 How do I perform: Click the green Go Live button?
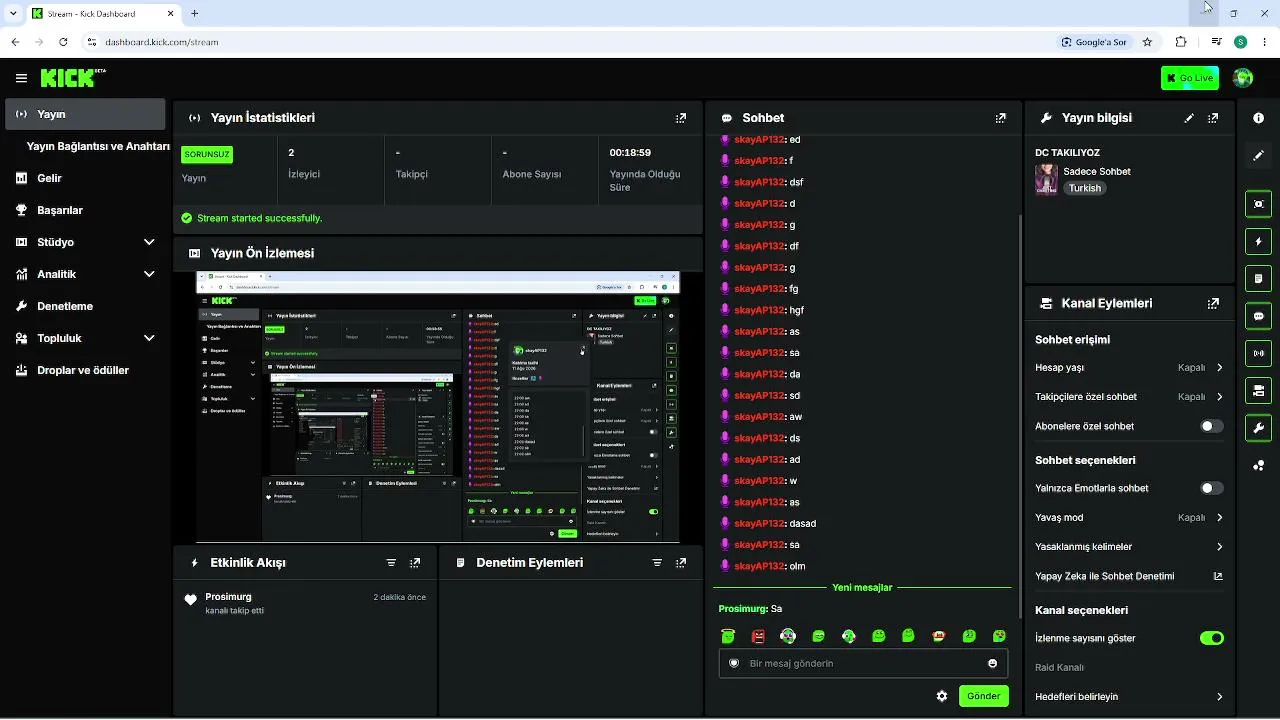coord(1189,78)
